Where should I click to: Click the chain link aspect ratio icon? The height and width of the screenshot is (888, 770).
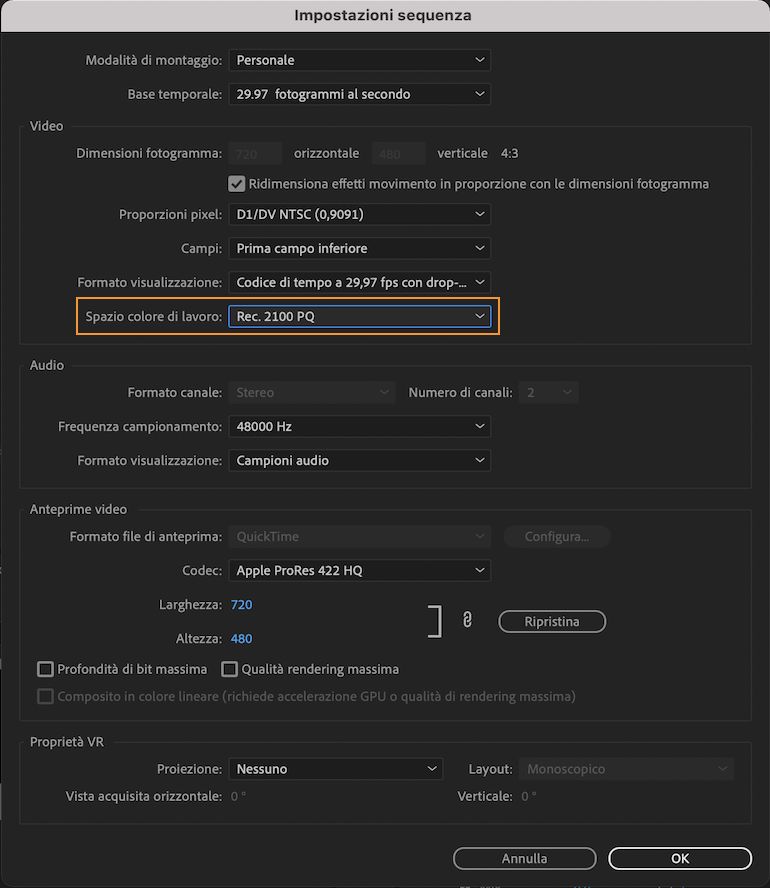467,621
